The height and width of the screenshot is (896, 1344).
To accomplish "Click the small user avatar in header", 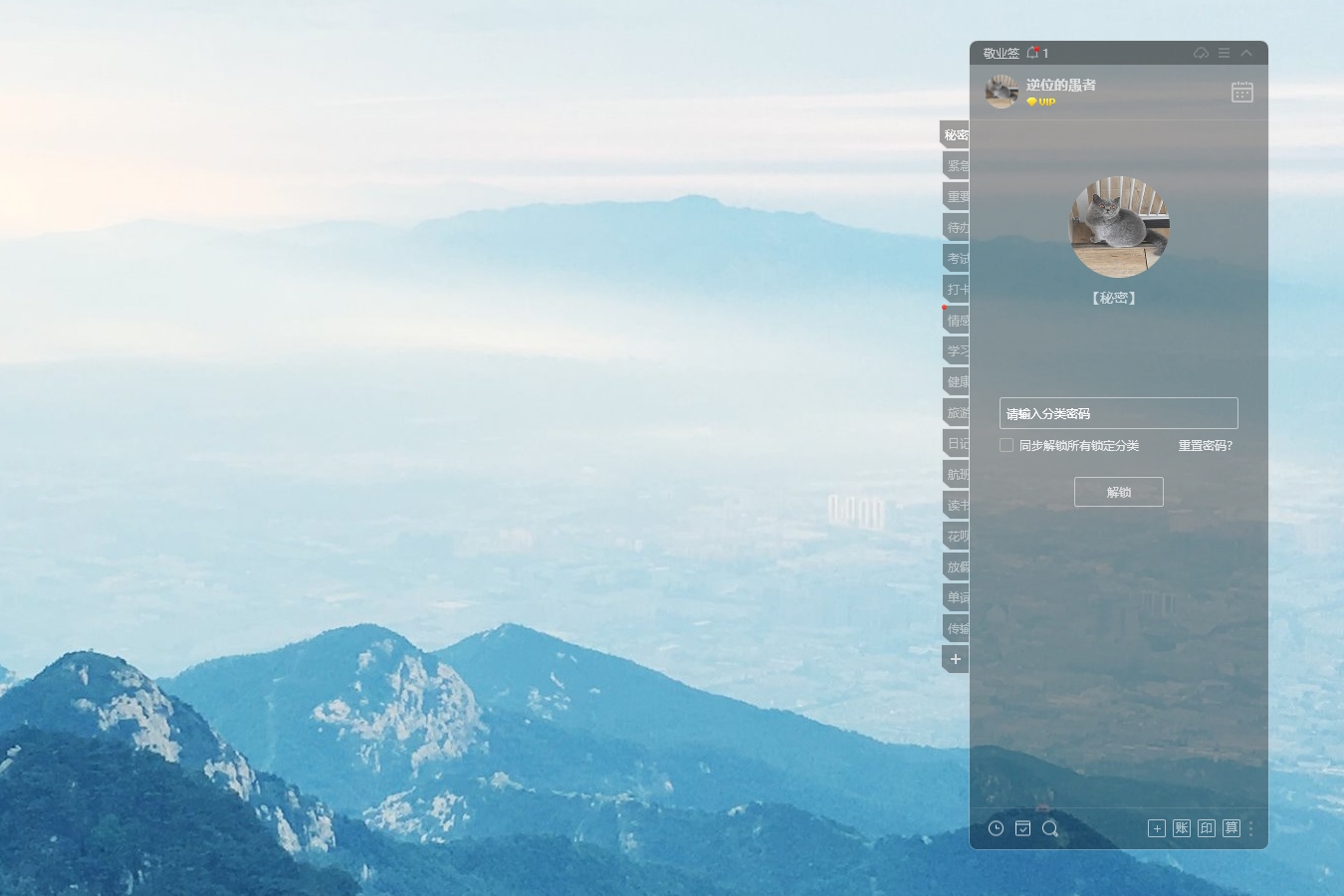I will coord(1002,91).
